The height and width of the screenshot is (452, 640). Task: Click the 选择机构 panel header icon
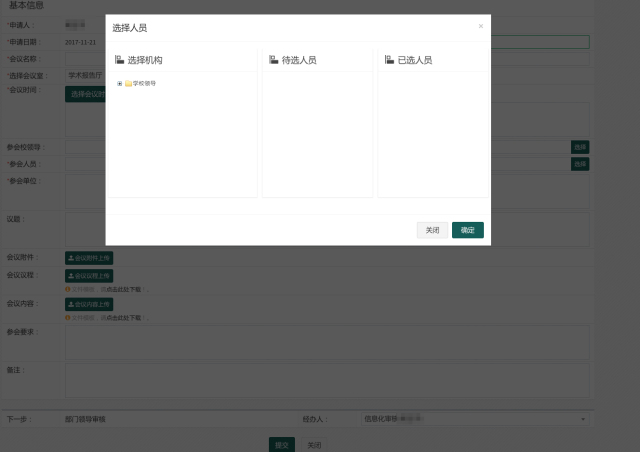(x=120, y=60)
